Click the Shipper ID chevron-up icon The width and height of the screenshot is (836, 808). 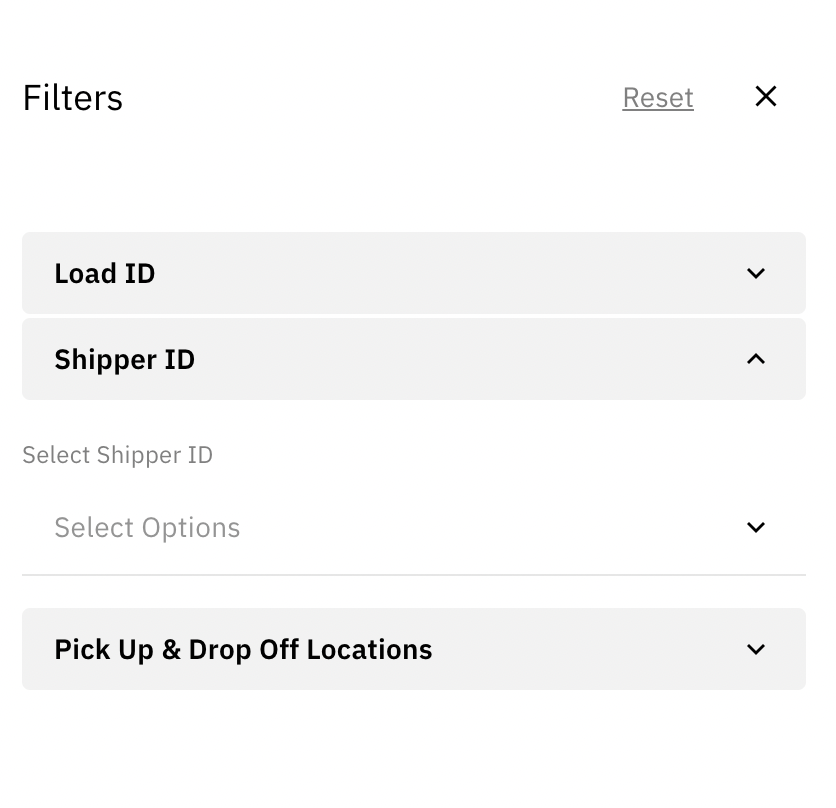click(756, 359)
